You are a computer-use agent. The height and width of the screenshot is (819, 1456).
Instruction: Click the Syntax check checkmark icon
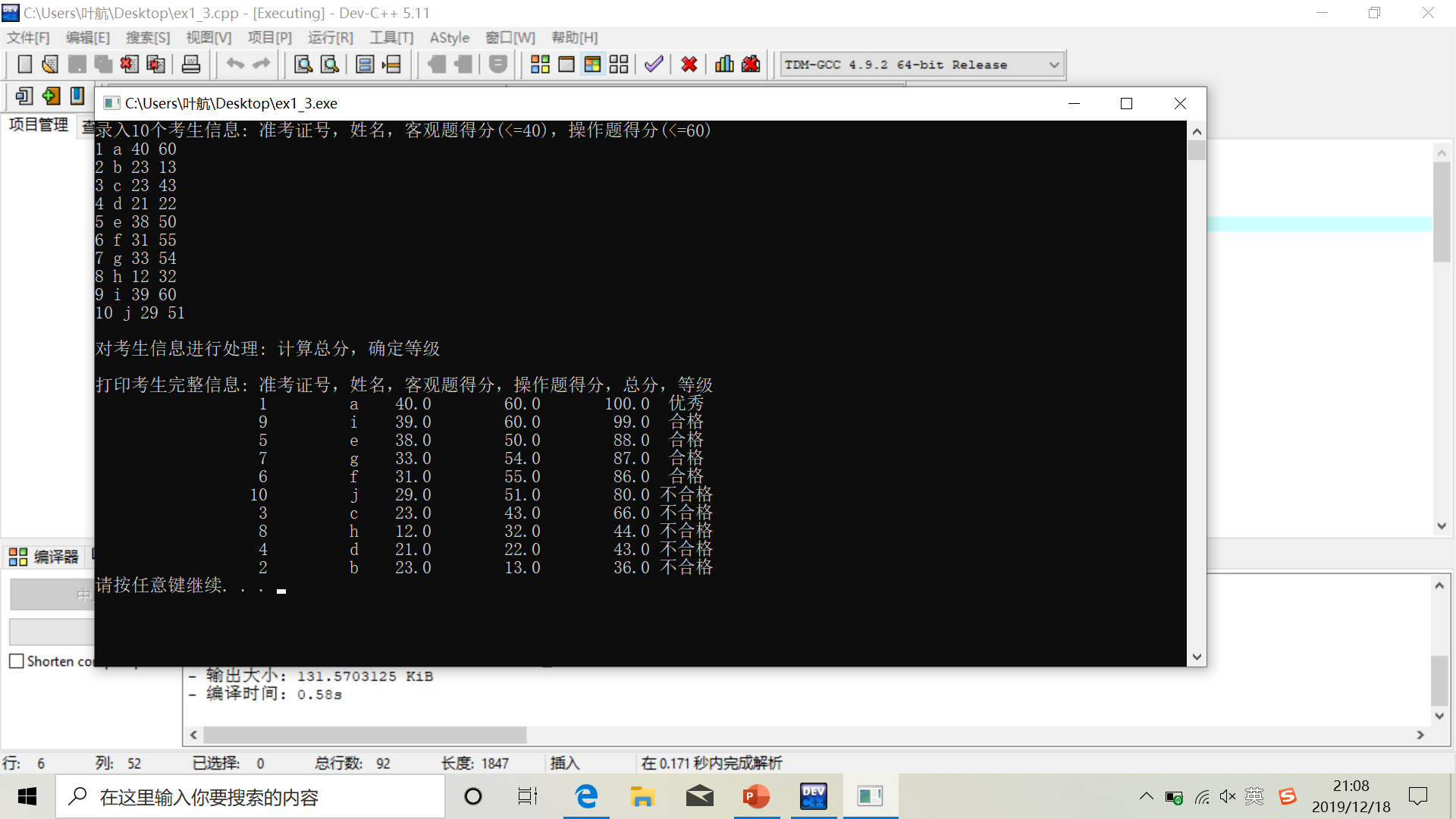(x=654, y=64)
